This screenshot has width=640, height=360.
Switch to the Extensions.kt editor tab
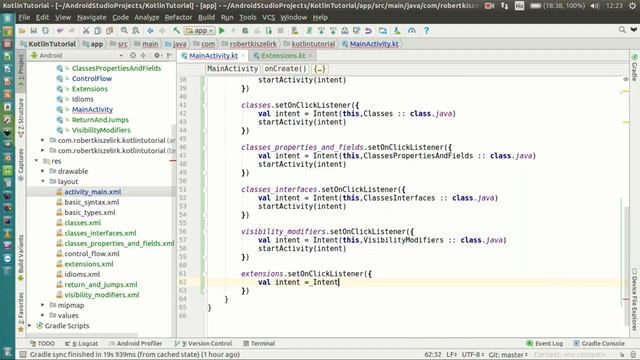[283, 56]
